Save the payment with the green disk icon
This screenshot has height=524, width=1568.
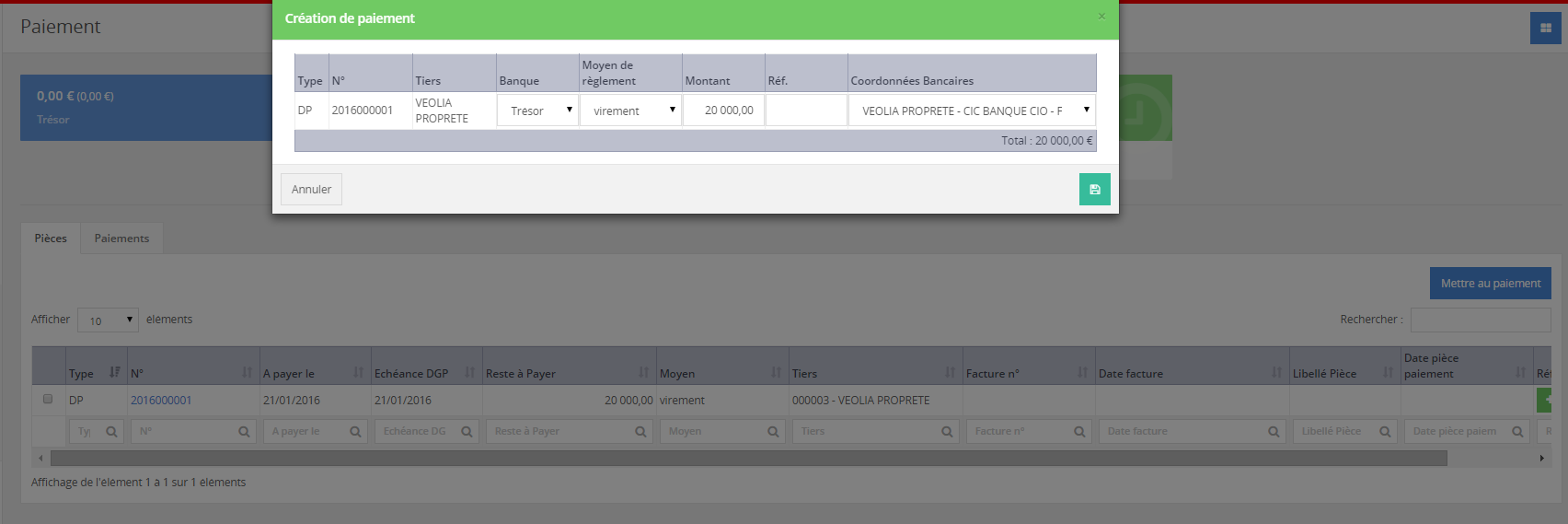(1094, 190)
